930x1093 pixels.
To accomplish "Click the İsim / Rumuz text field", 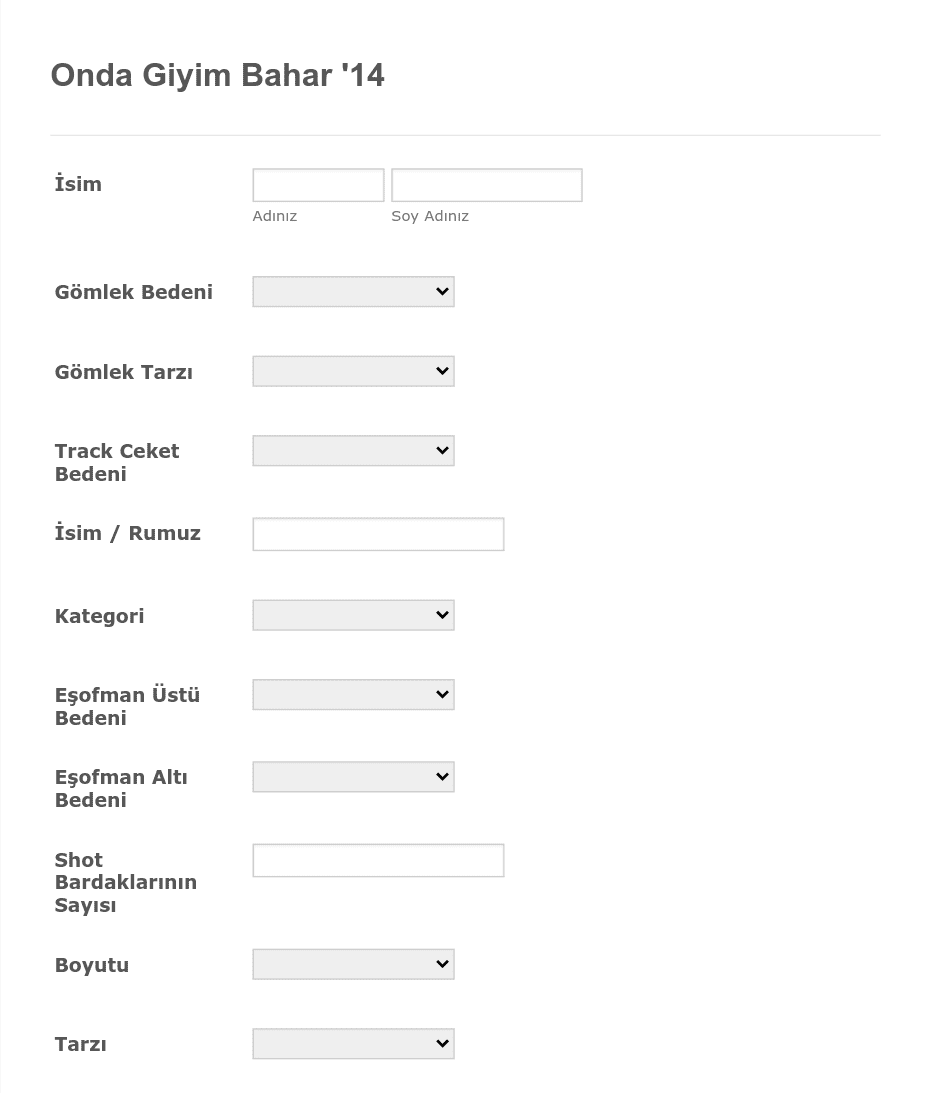I will click(378, 534).
